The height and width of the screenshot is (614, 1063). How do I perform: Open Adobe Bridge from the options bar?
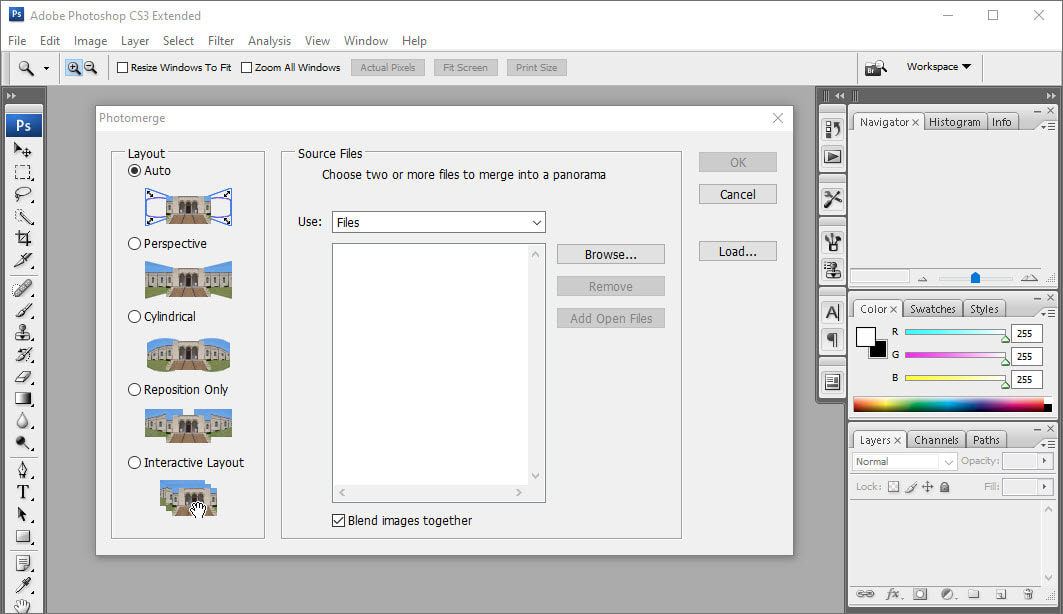pos(875,68)
